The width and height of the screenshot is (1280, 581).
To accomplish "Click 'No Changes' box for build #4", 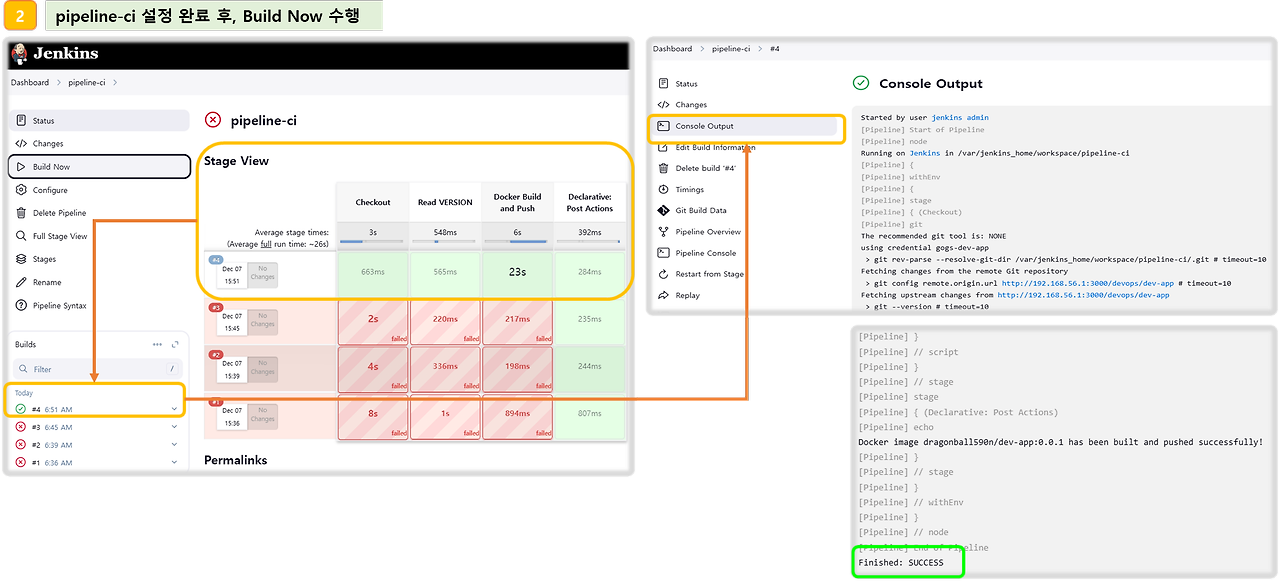I will (263, 274).
